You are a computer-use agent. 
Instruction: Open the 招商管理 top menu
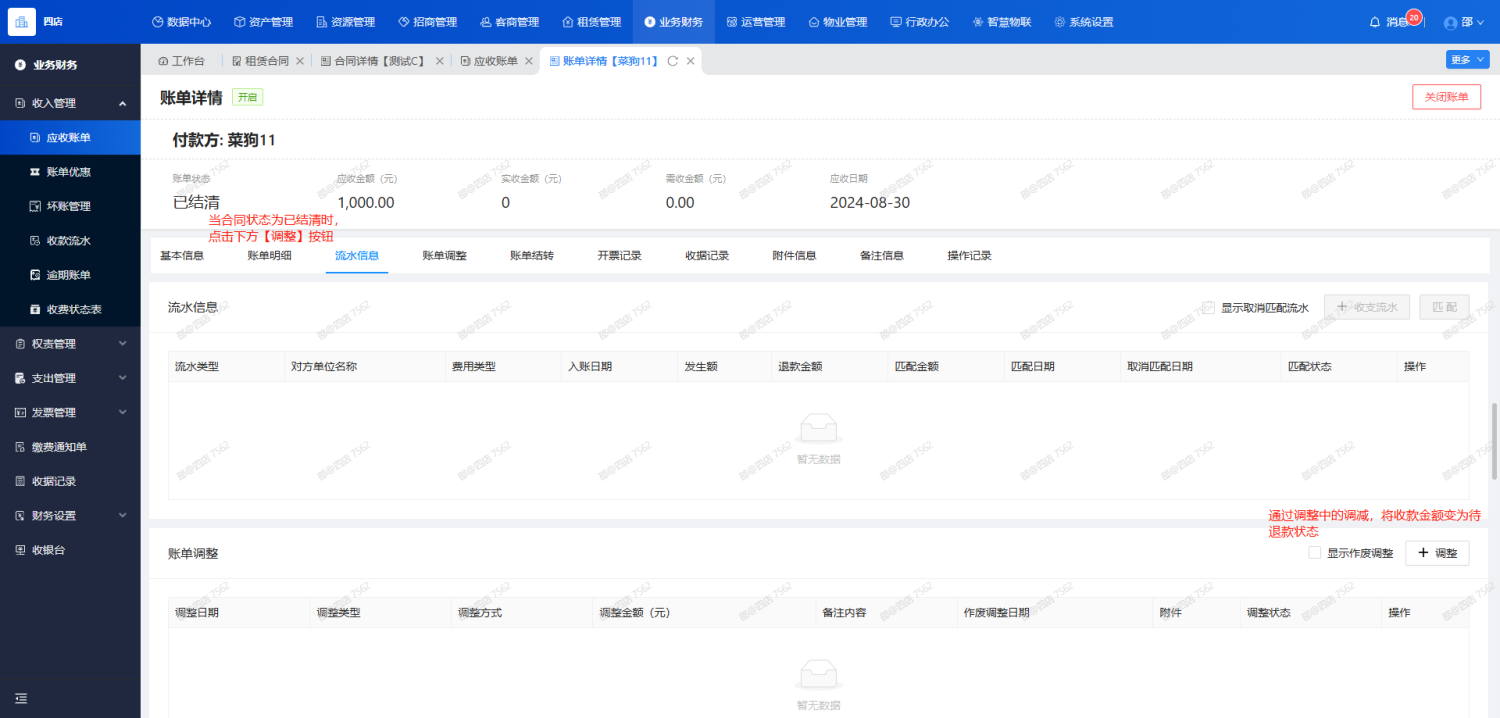[x=428, y=22]
